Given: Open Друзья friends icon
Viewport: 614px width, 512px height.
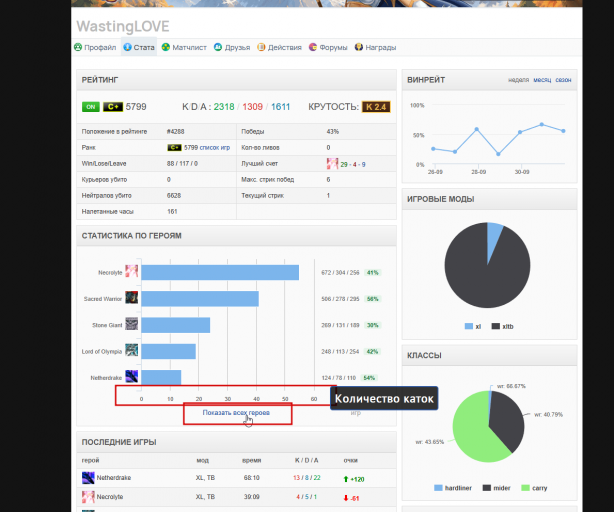Looking at the screenshot, I should [x=218, y=47].
